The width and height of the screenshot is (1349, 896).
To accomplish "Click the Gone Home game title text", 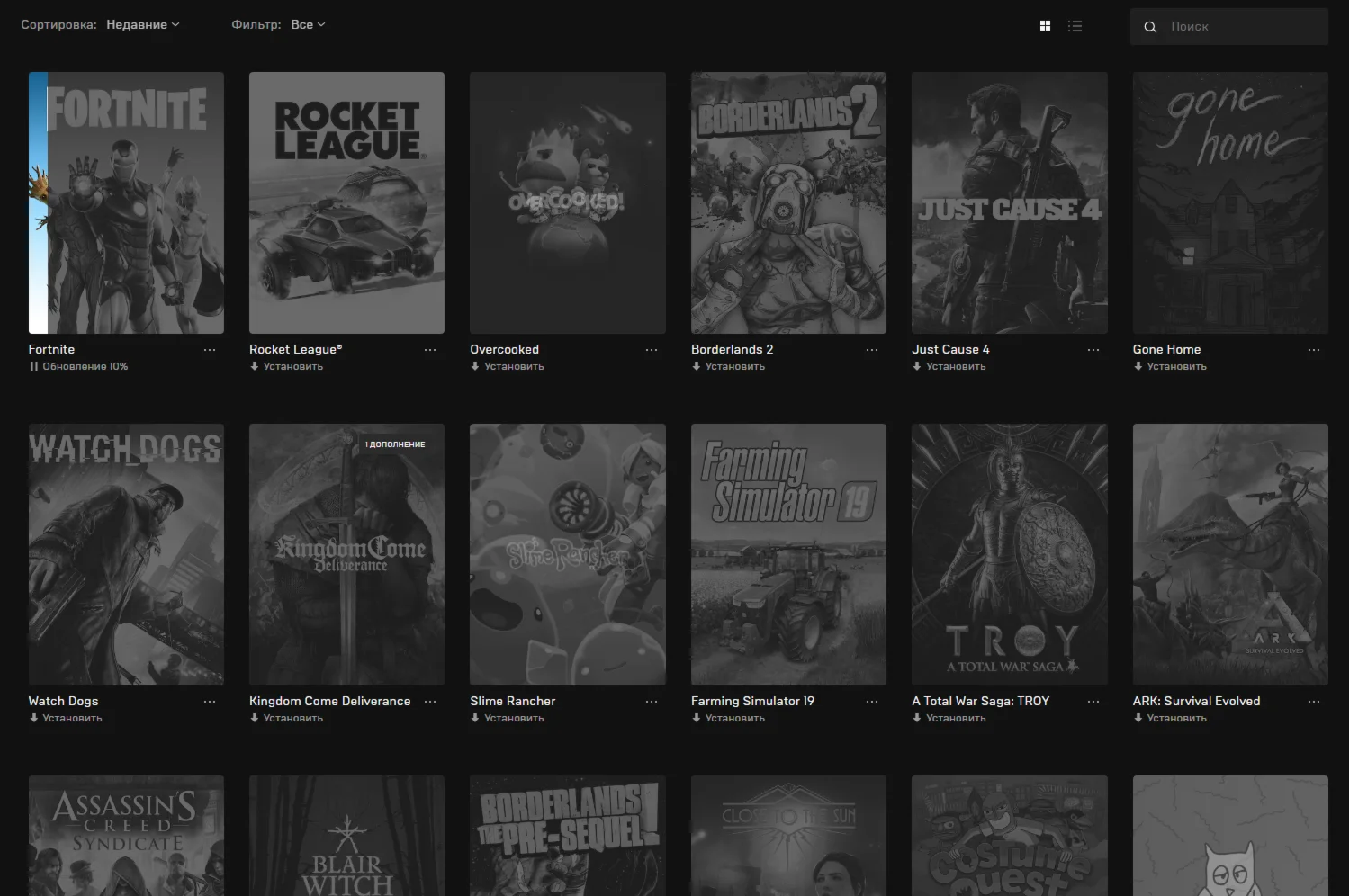I will 1166,349.
